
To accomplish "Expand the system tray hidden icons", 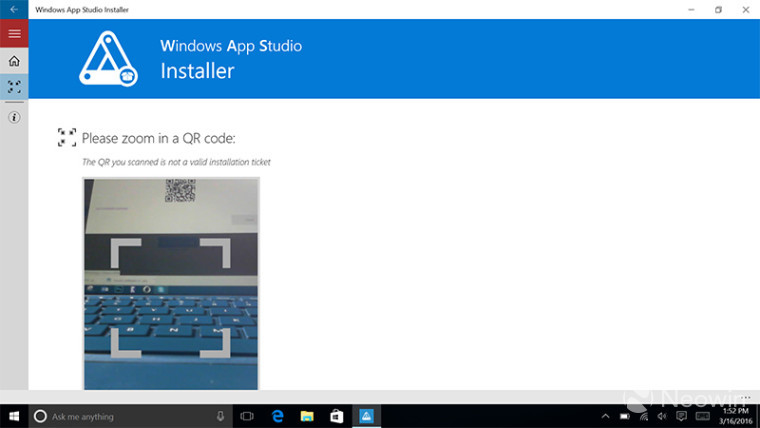I will [606, 416].
